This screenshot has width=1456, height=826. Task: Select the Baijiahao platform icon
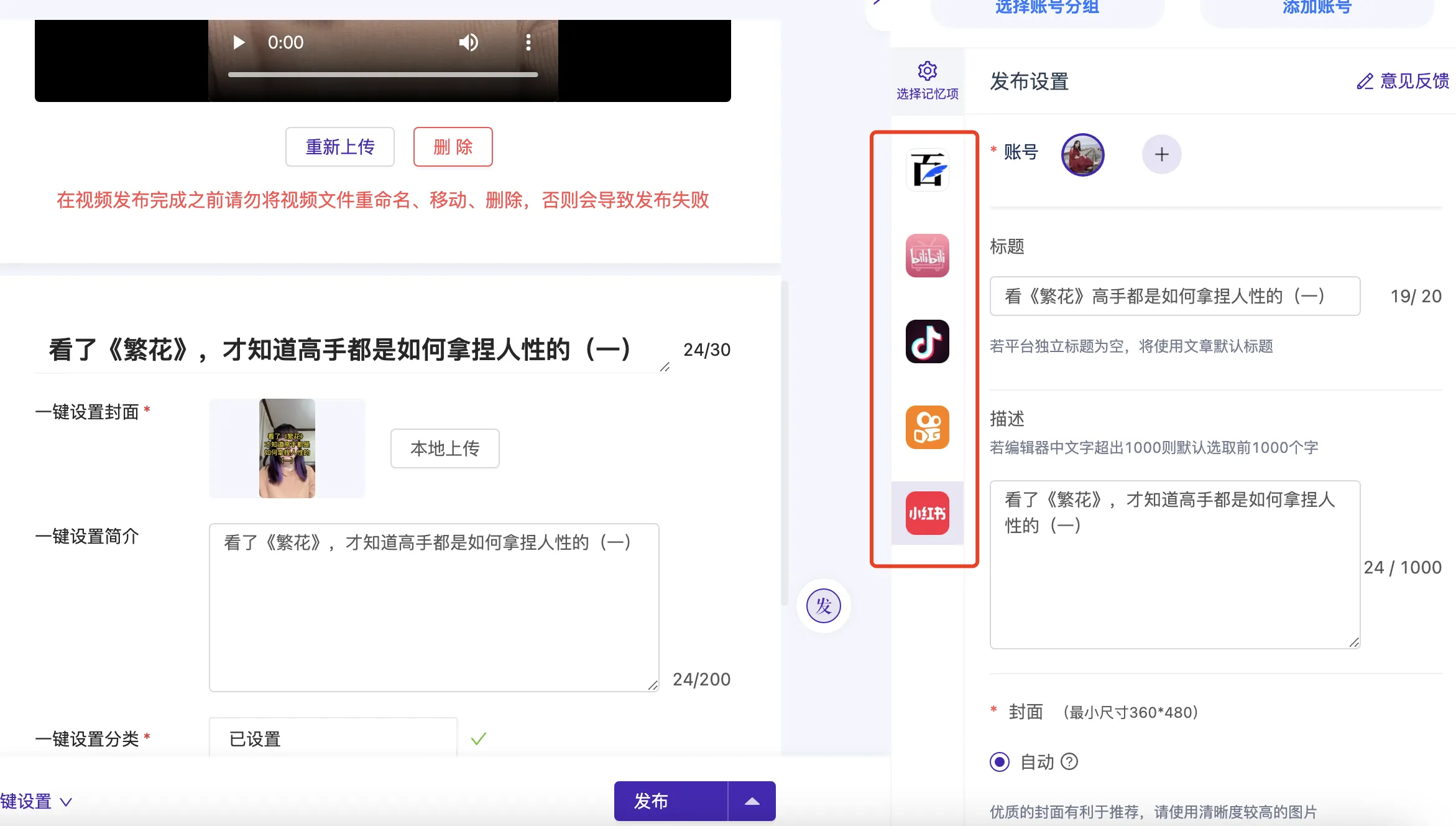927,170
